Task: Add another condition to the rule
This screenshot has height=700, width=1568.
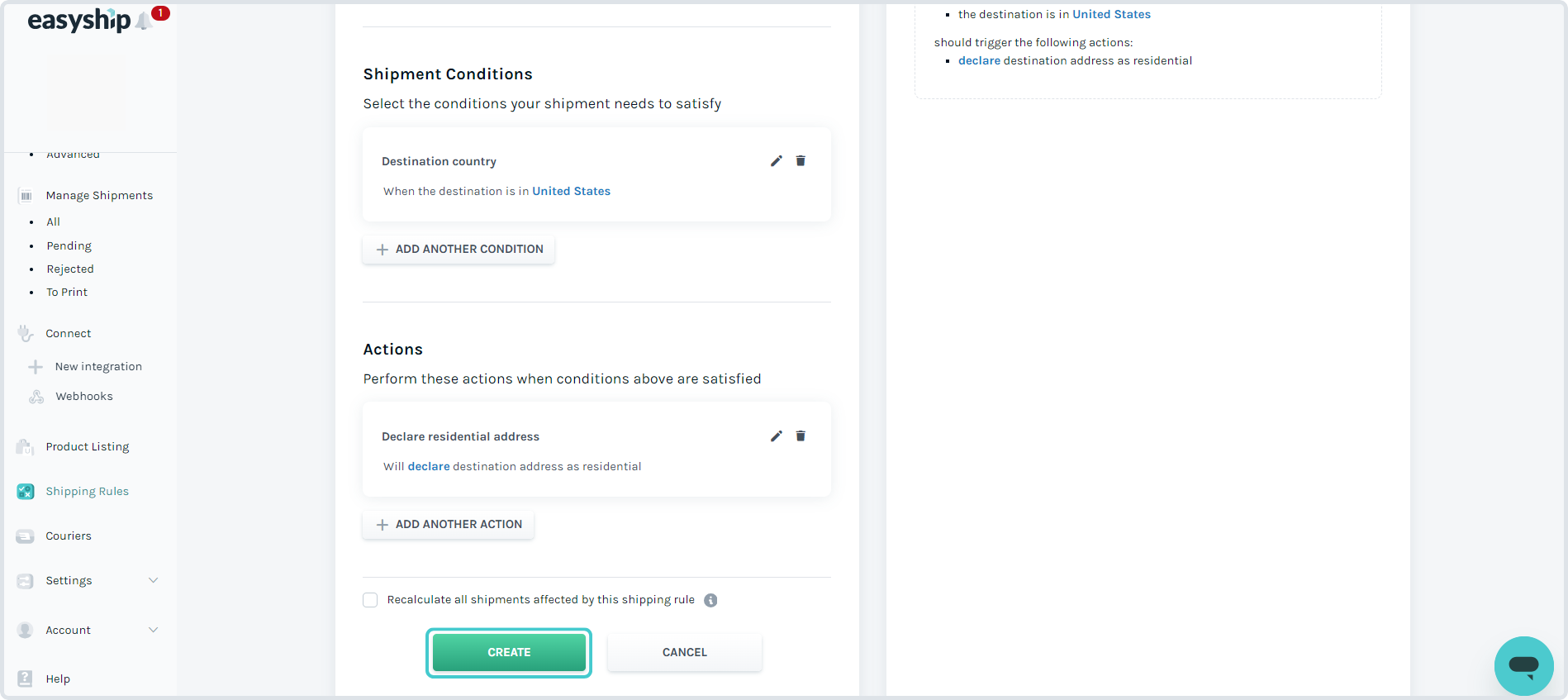Action: pyautogui.click(x=459, y=250)
